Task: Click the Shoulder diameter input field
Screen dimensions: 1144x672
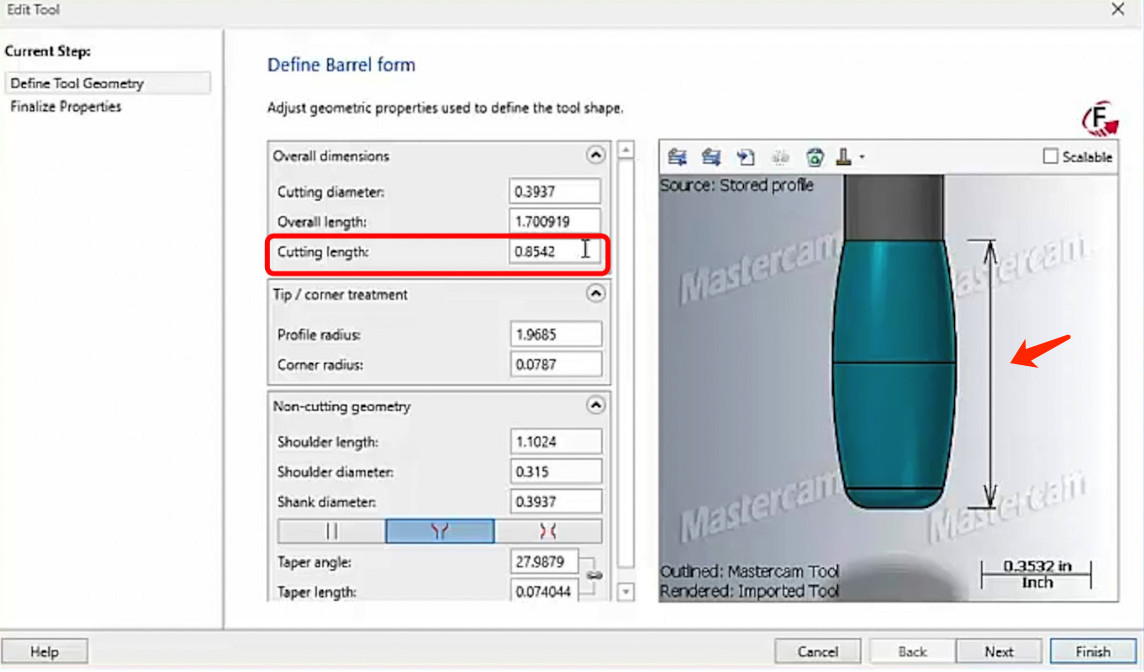Action: click(x=556, y=471)
